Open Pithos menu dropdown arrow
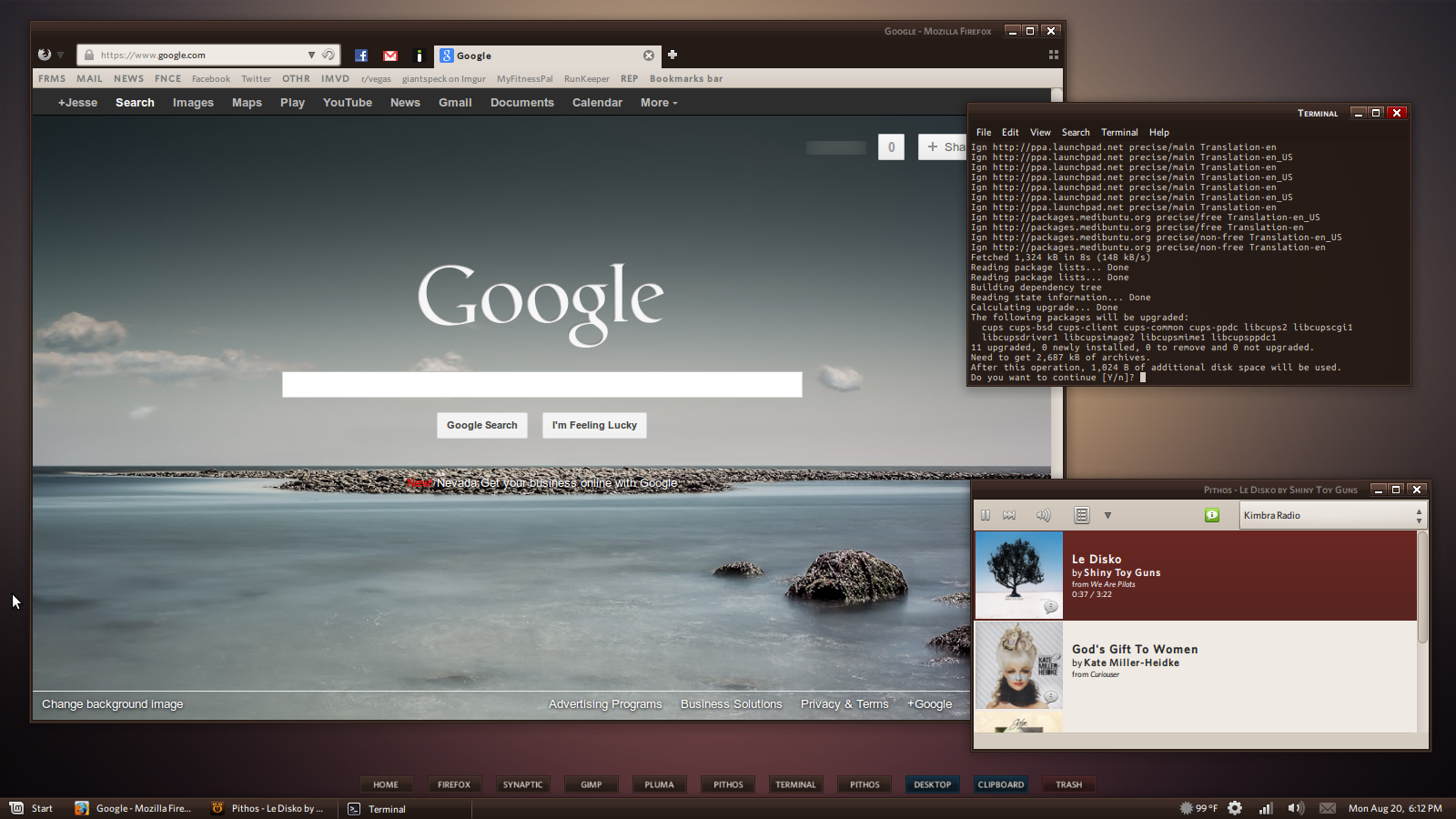This screenshot has width=1456, height=819. (x=1107, y=515)
